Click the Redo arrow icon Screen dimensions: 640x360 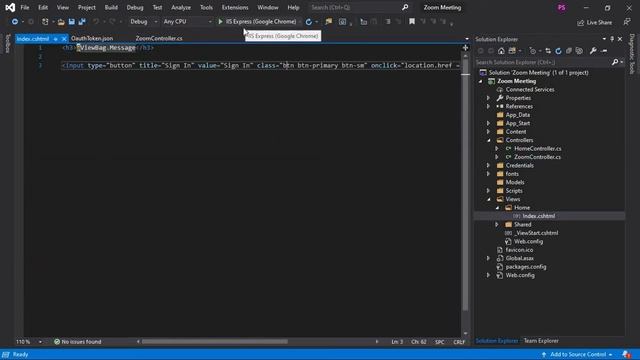(x=112, y=22)
